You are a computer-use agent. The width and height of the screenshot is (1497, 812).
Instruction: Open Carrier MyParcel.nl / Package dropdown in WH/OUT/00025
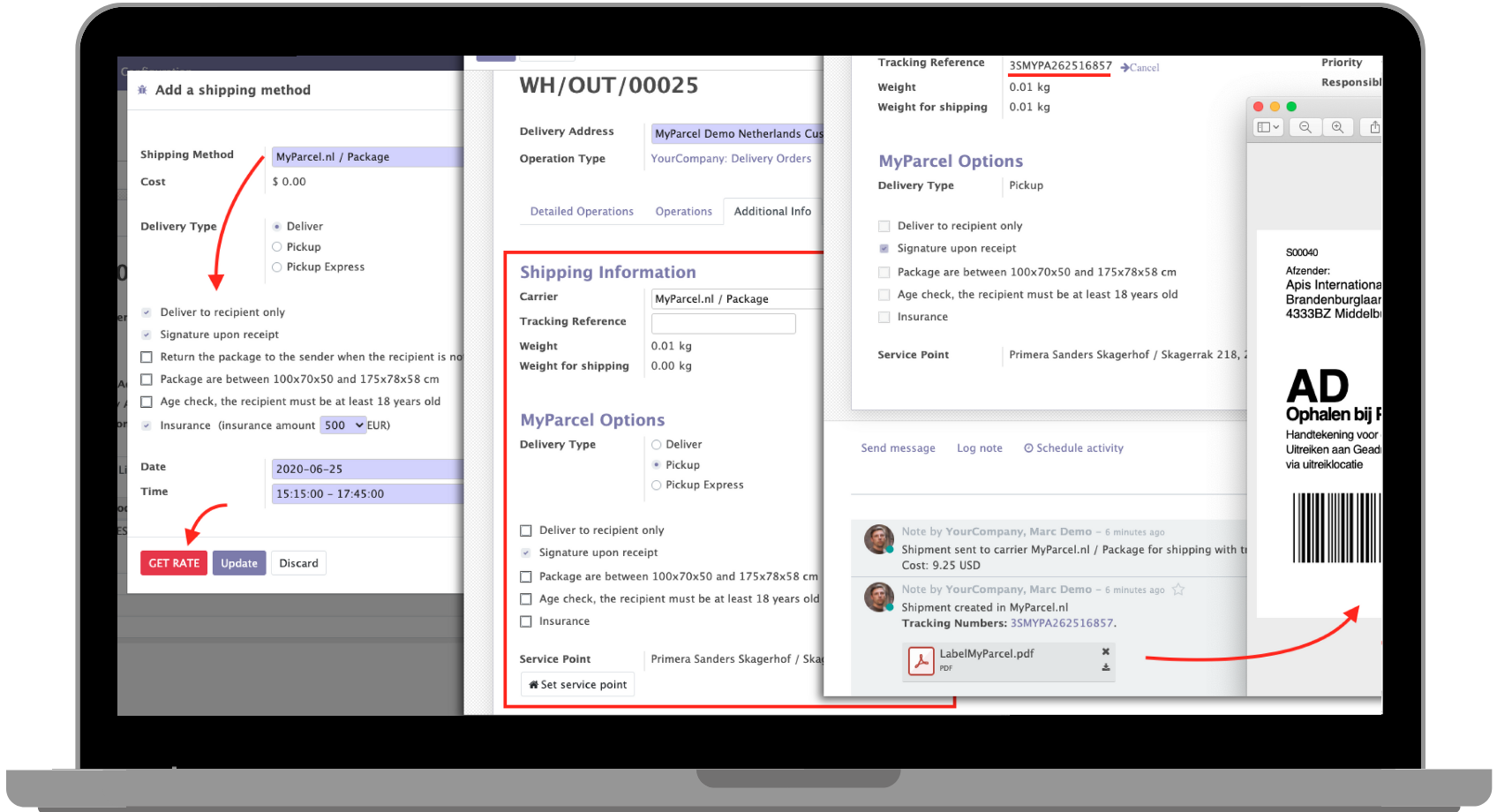[x=737, y=299]
